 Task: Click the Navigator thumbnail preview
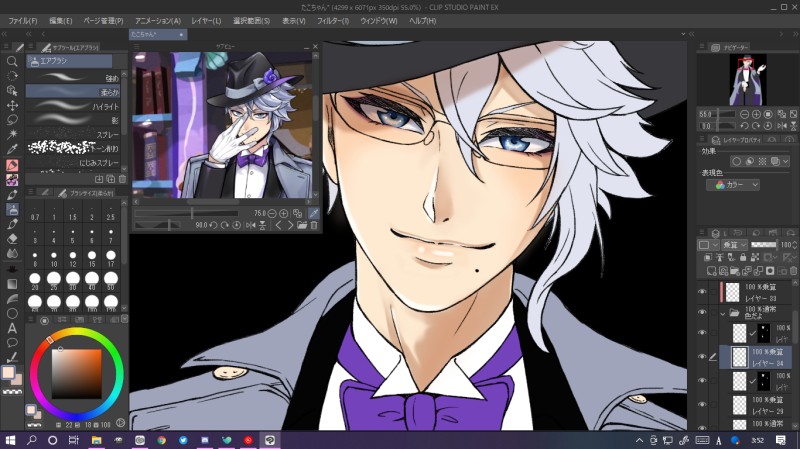coord(747,79)
